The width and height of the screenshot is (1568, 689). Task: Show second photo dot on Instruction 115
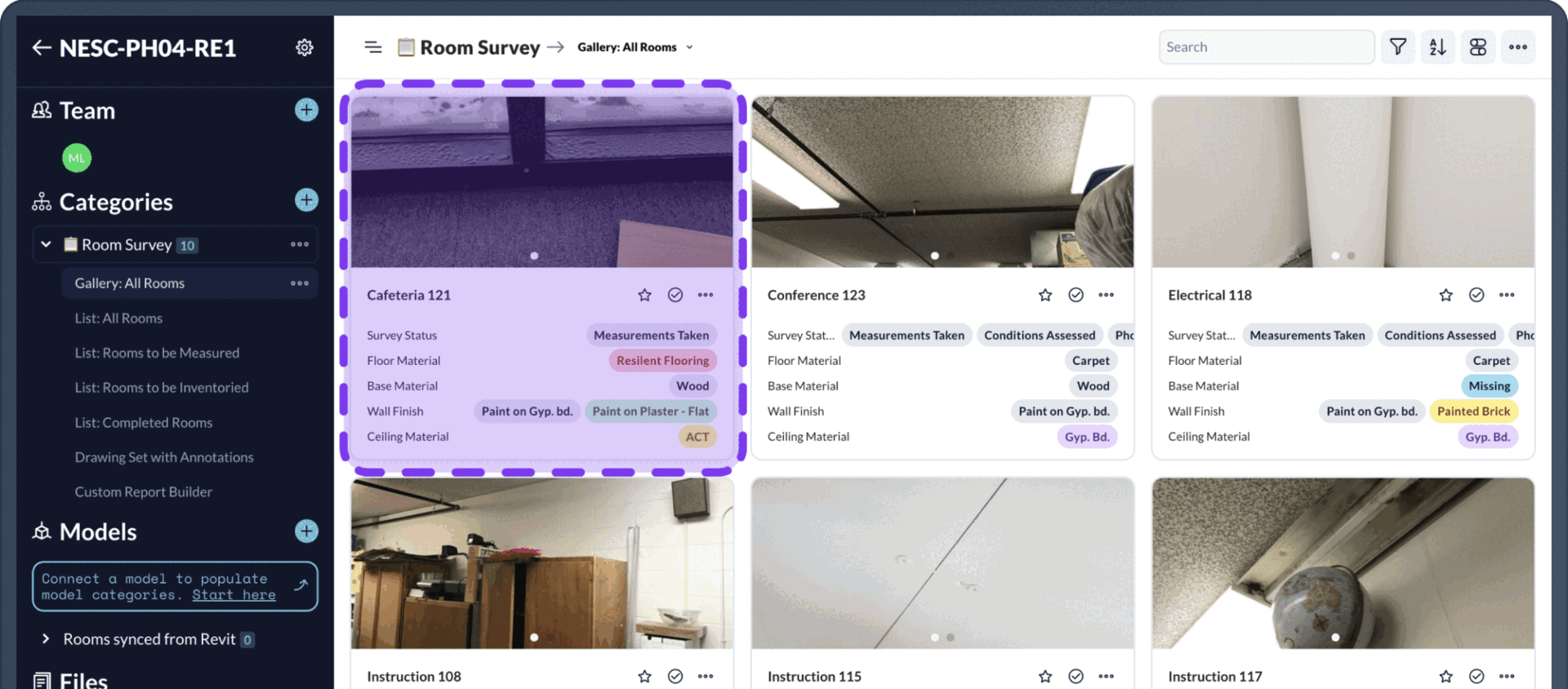point(951,637)
